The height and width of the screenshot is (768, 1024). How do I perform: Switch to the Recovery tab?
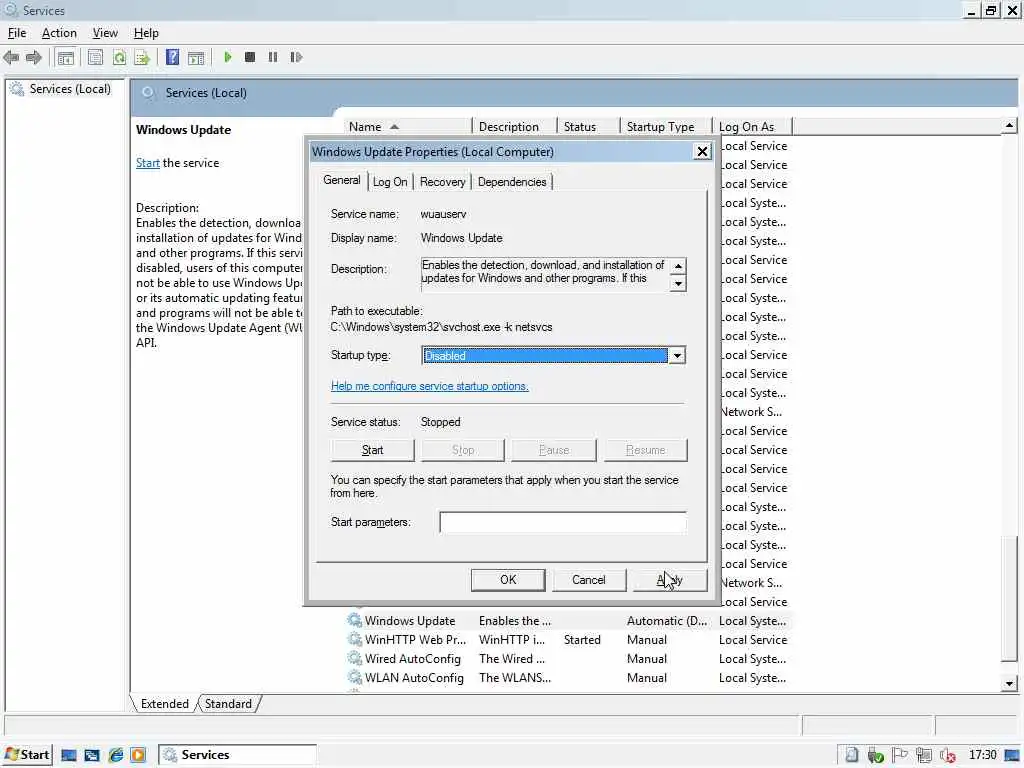pyautogui.click(x=442, y=182)
